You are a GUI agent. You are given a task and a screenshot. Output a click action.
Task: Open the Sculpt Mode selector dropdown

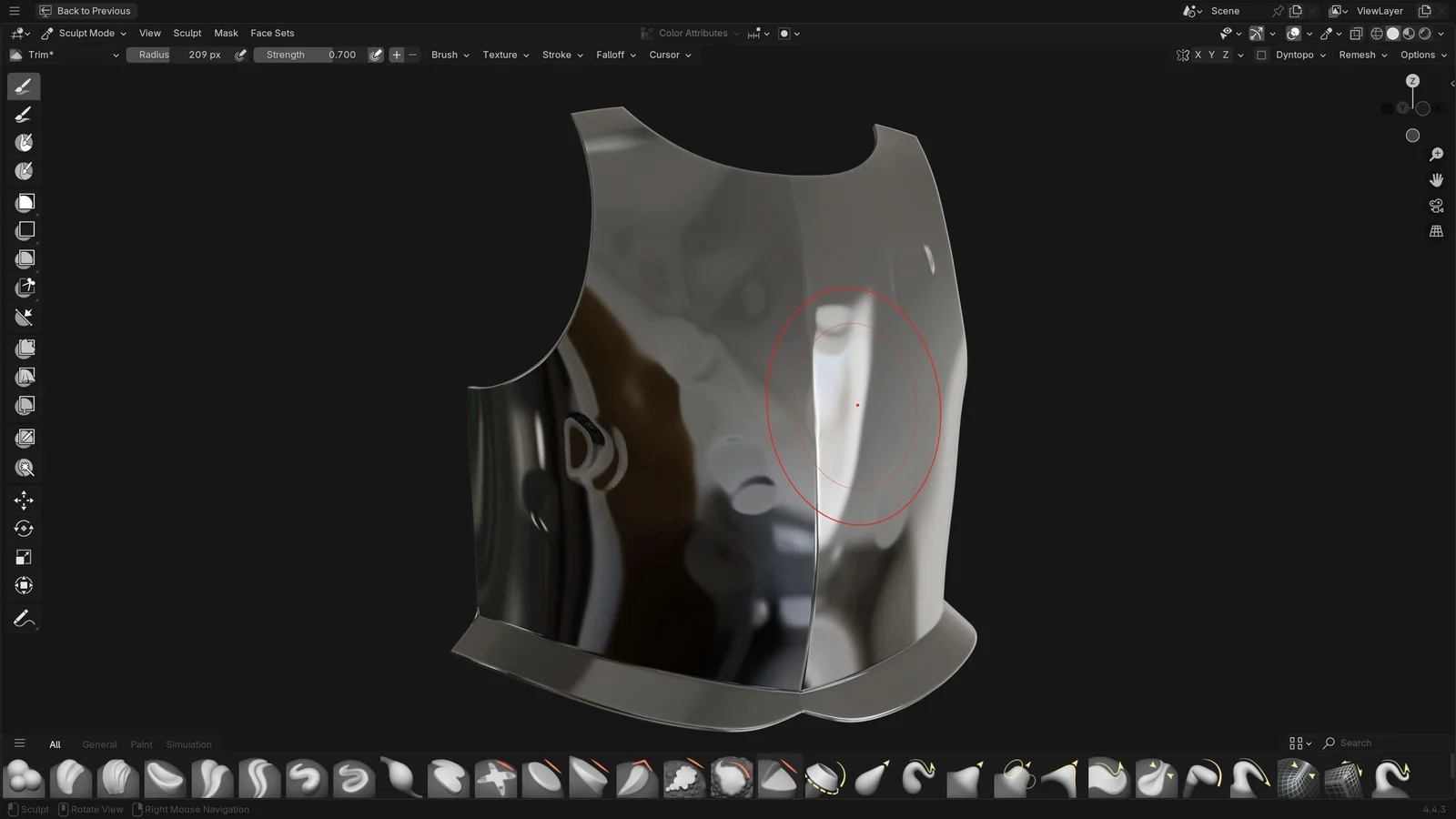coord(85,33)
